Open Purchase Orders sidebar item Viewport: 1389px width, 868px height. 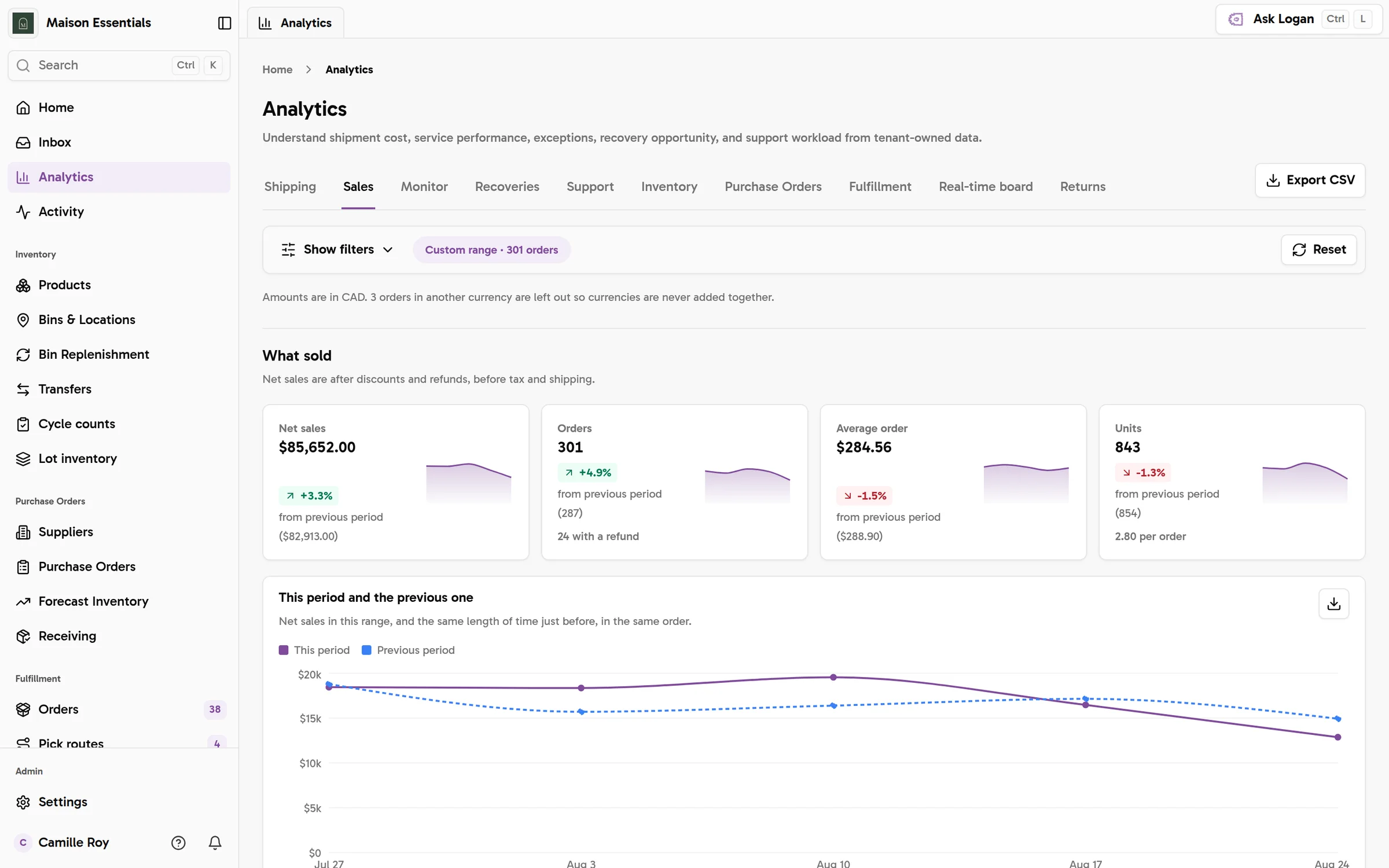pos(119,567)
